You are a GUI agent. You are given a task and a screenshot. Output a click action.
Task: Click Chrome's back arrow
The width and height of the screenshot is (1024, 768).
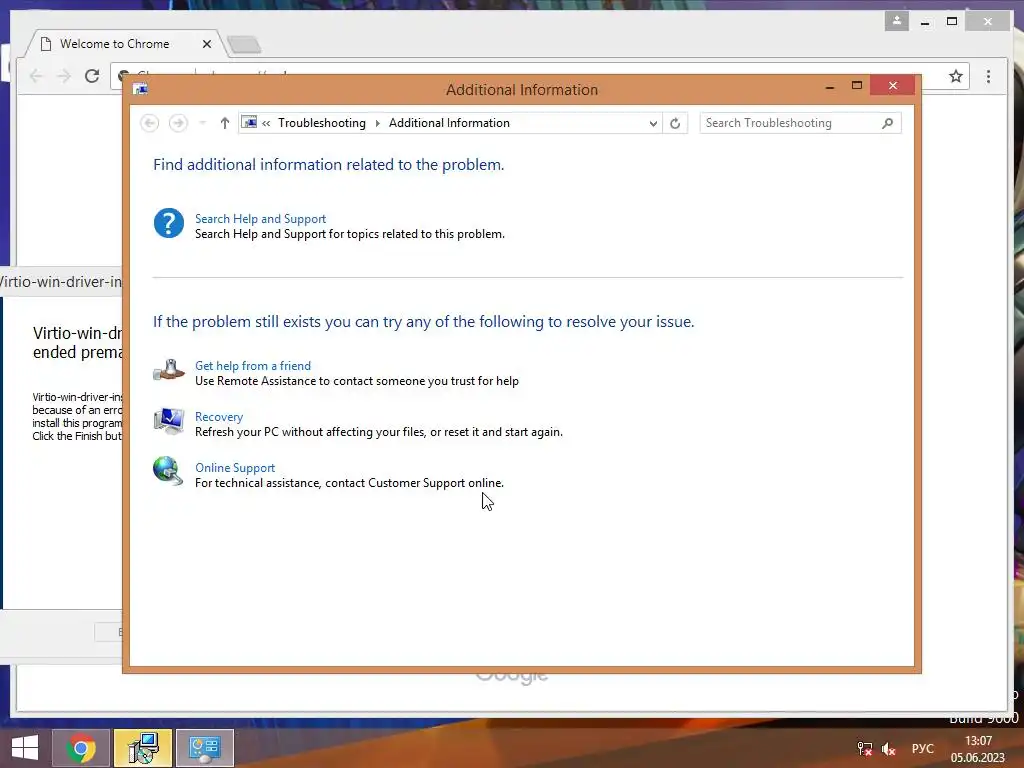click(x=36, y=76)
